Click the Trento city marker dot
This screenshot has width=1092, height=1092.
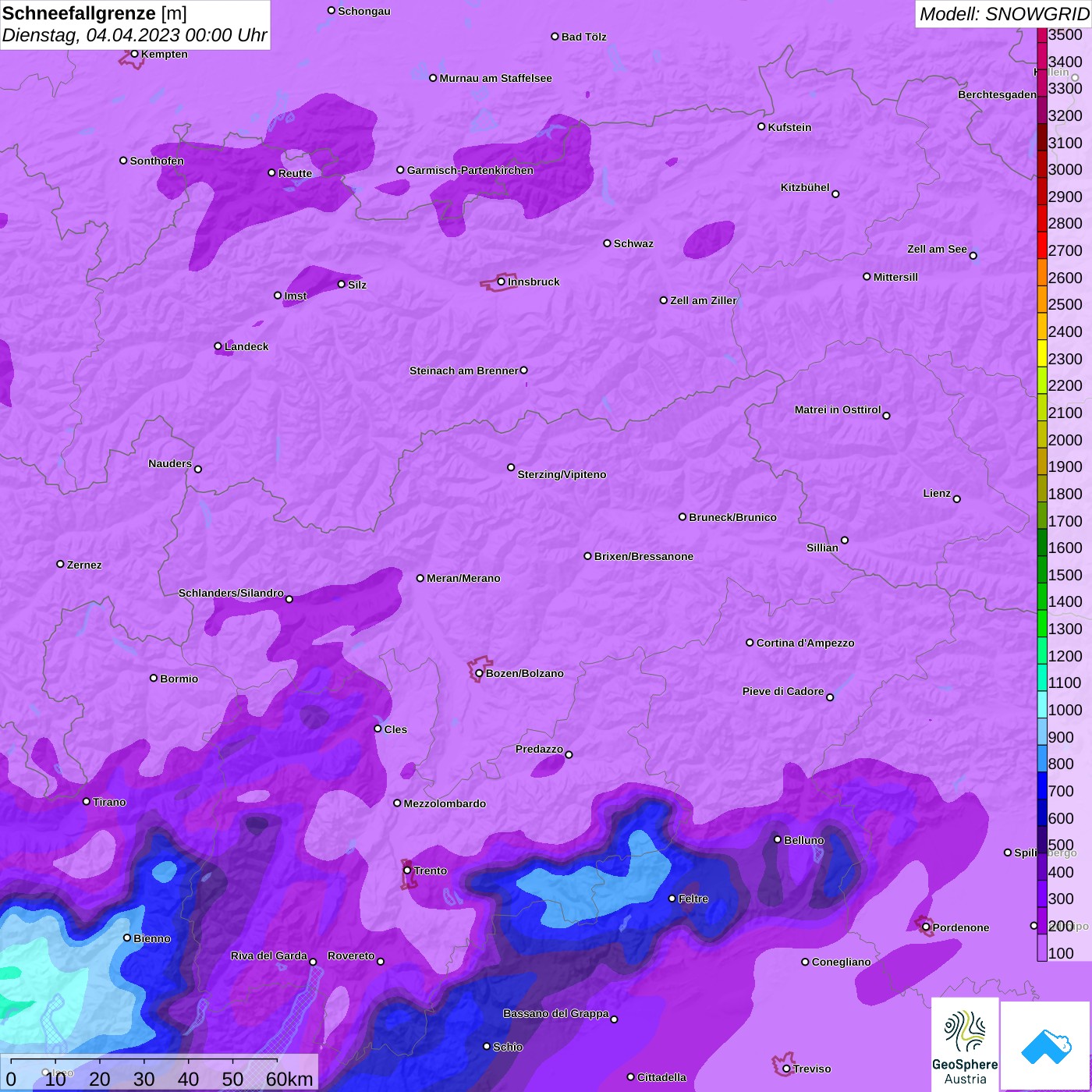click(x=407, y=870)
